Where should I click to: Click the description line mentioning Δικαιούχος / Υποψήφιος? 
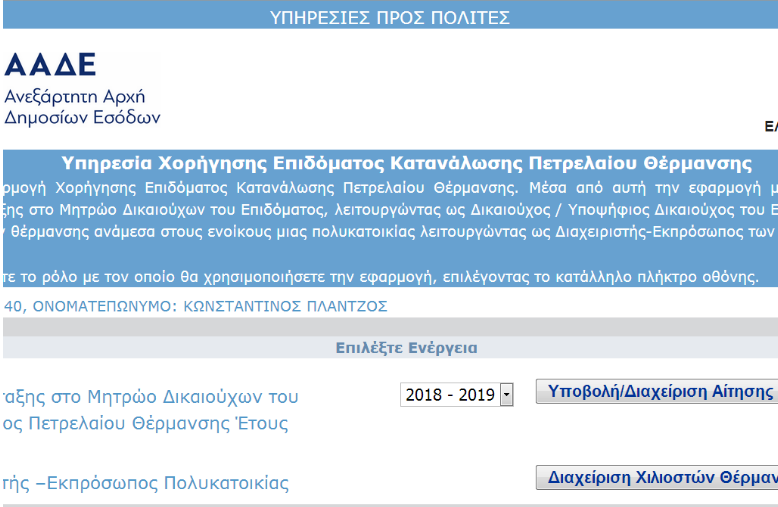click(x=390, y=210)
